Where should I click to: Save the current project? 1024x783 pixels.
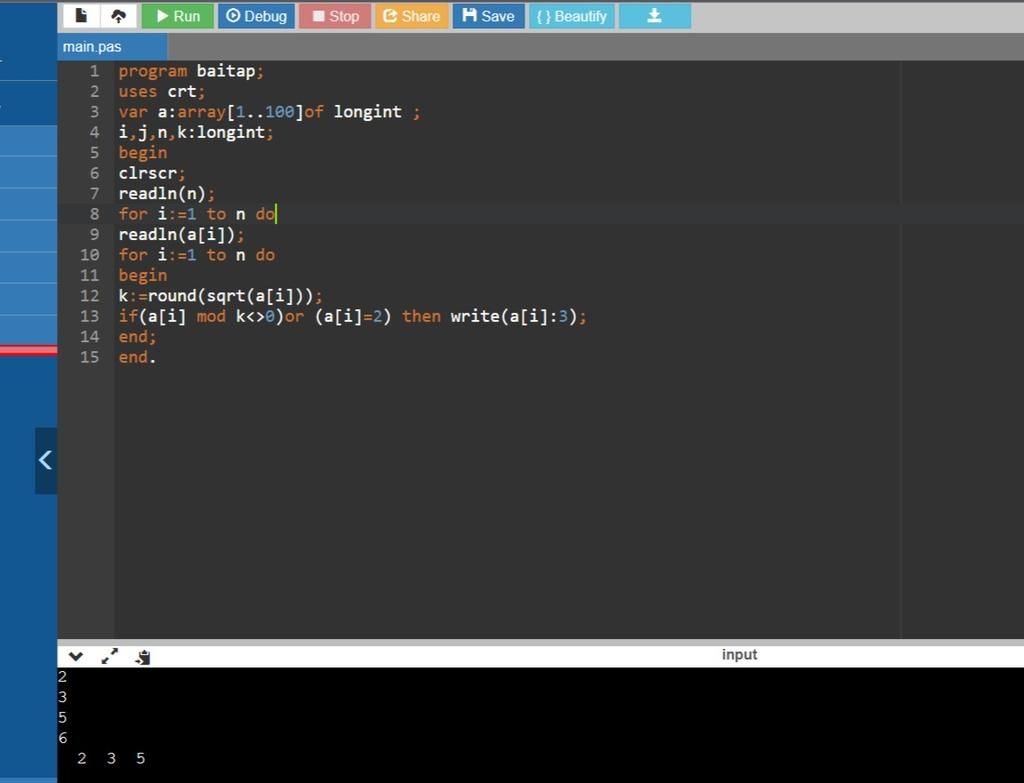(x=488, y=16)
